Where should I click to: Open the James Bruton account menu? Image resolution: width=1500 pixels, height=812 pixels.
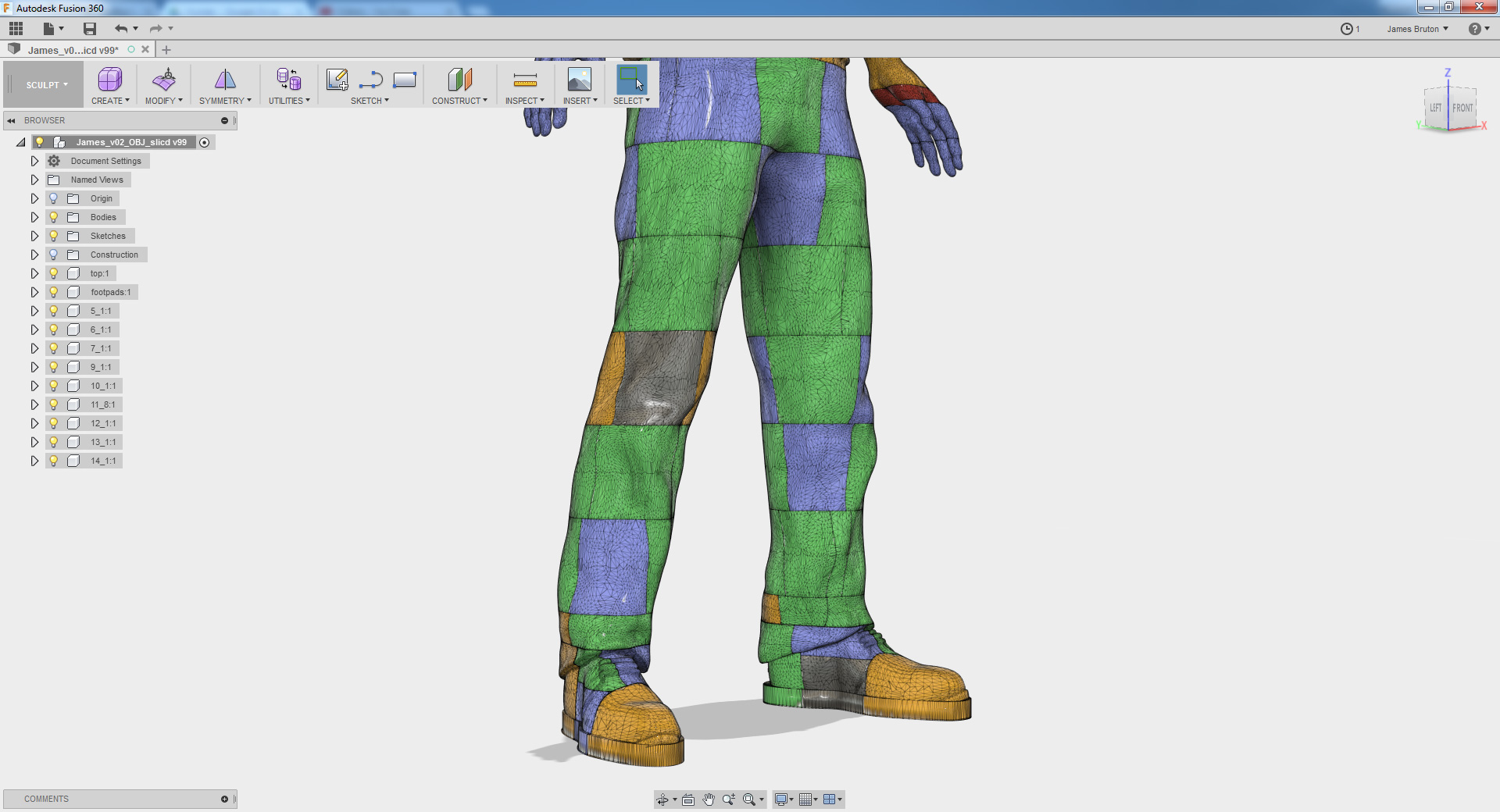1417,29
